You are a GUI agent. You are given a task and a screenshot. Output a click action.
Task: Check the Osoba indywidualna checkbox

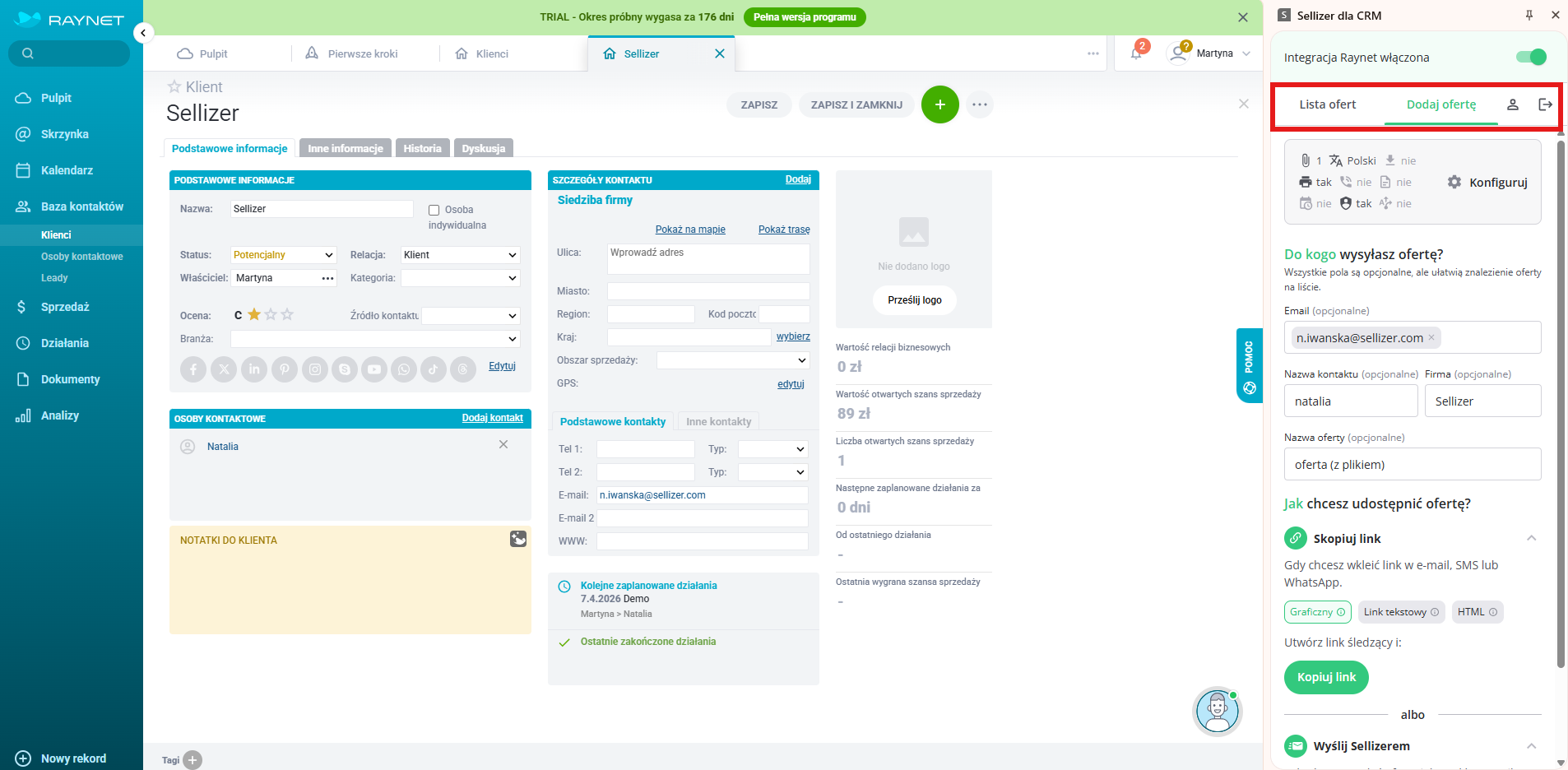point(434,211)
